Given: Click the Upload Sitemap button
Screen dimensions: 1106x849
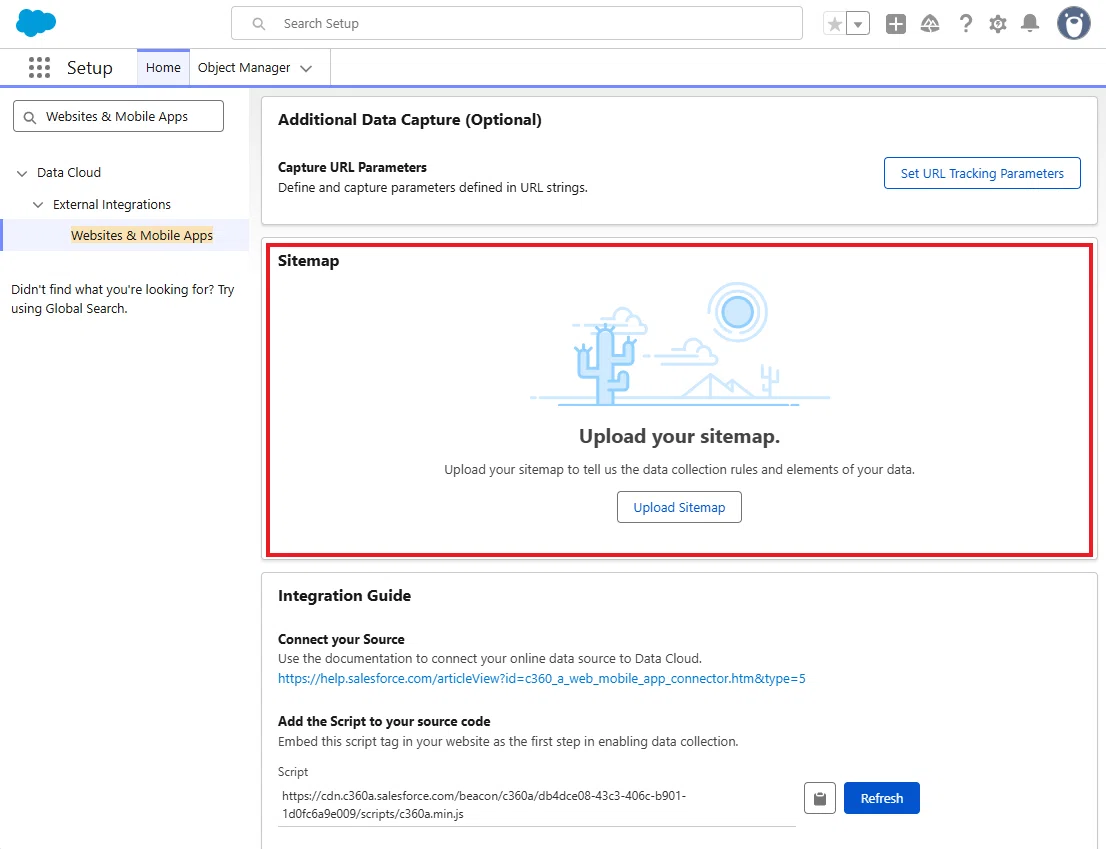Looking at the screenshot, I should coord(679,507).
